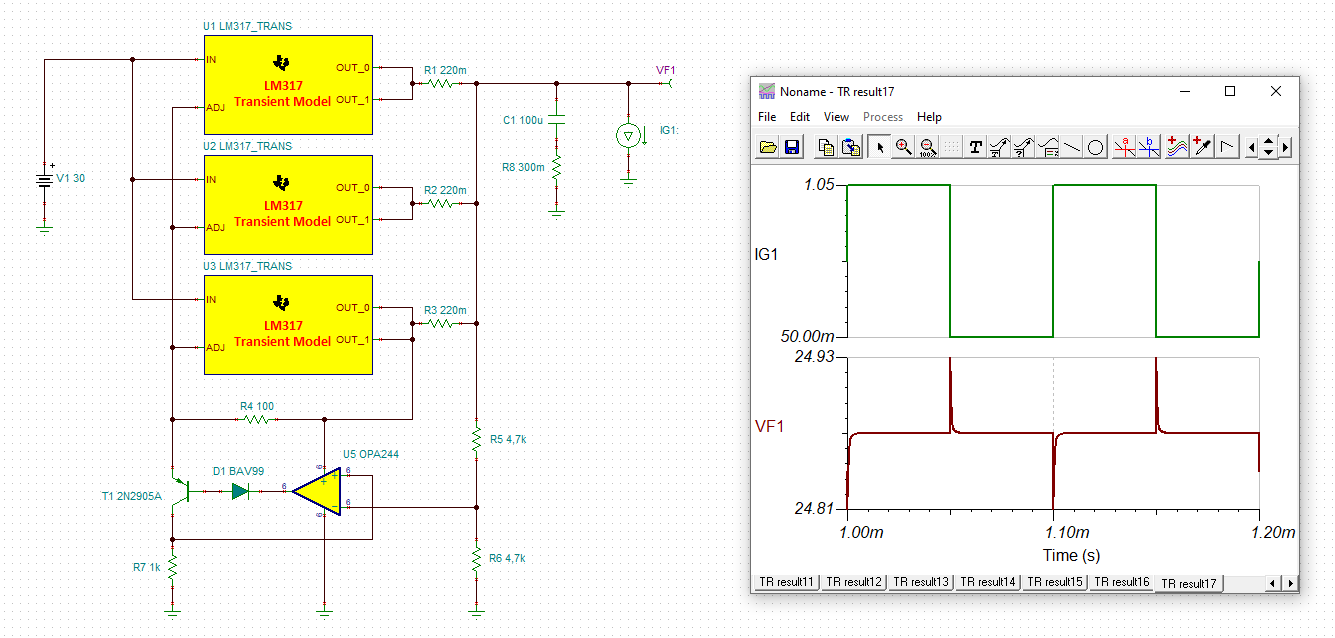
Task: Select the U1 LM317 regulator block
Action: (x=289, y=84)
